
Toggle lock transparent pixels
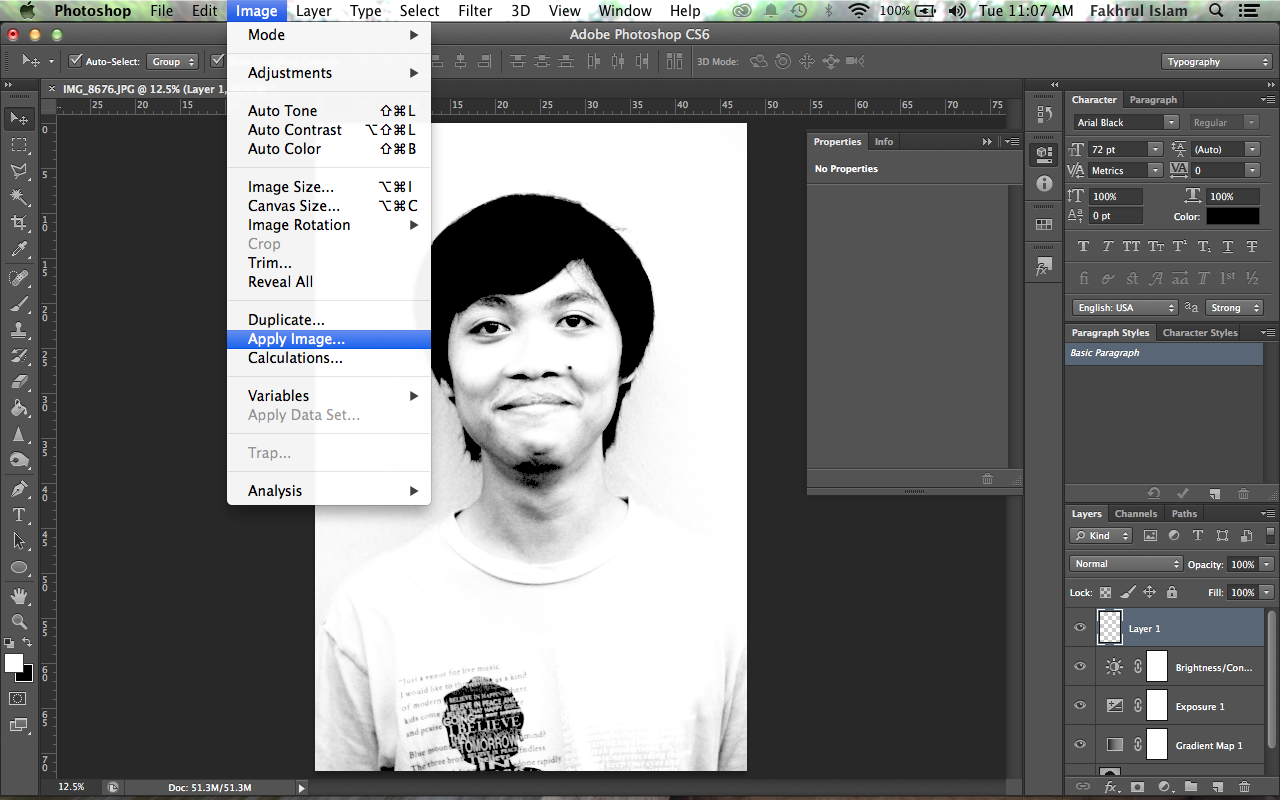pyautogui.click(x=1105, y=592)
